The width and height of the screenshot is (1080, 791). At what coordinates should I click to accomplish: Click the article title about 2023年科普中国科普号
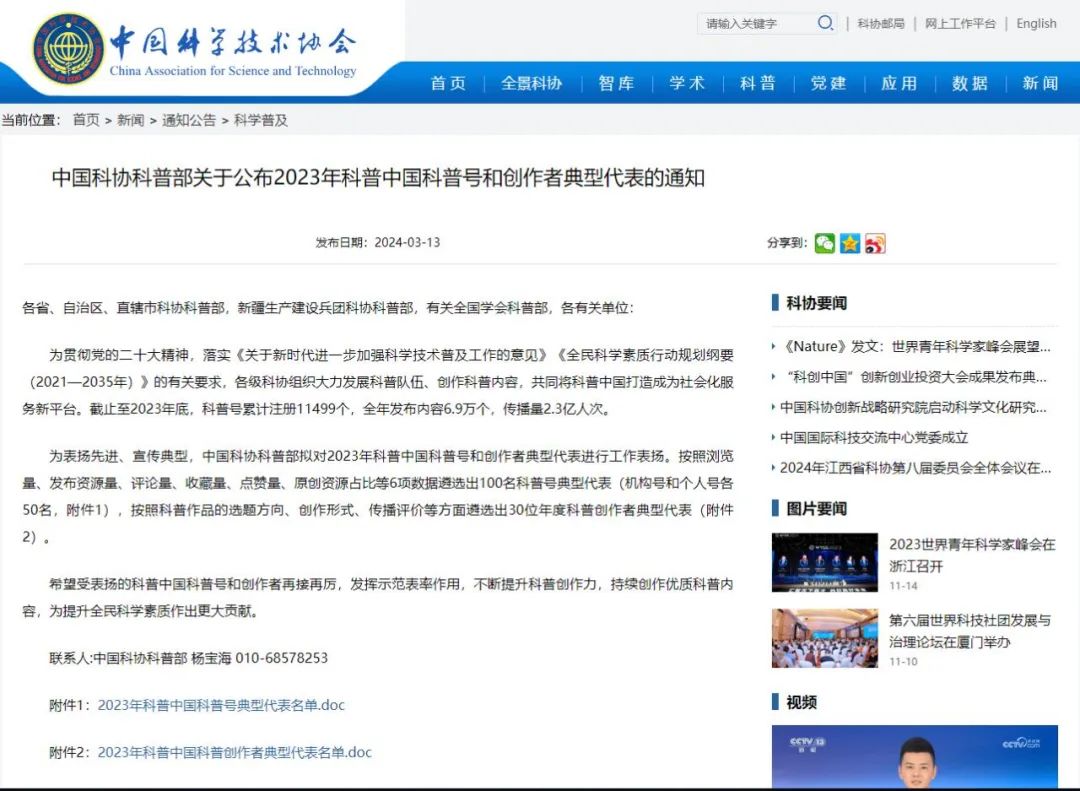click(x=378, y=178)
